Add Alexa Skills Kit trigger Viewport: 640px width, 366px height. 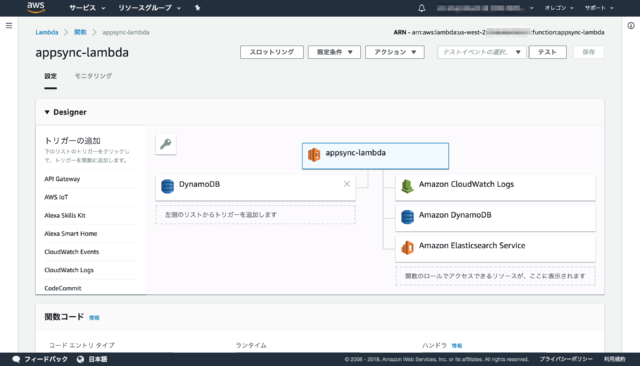pyautogui.click(x=65, y=215)
